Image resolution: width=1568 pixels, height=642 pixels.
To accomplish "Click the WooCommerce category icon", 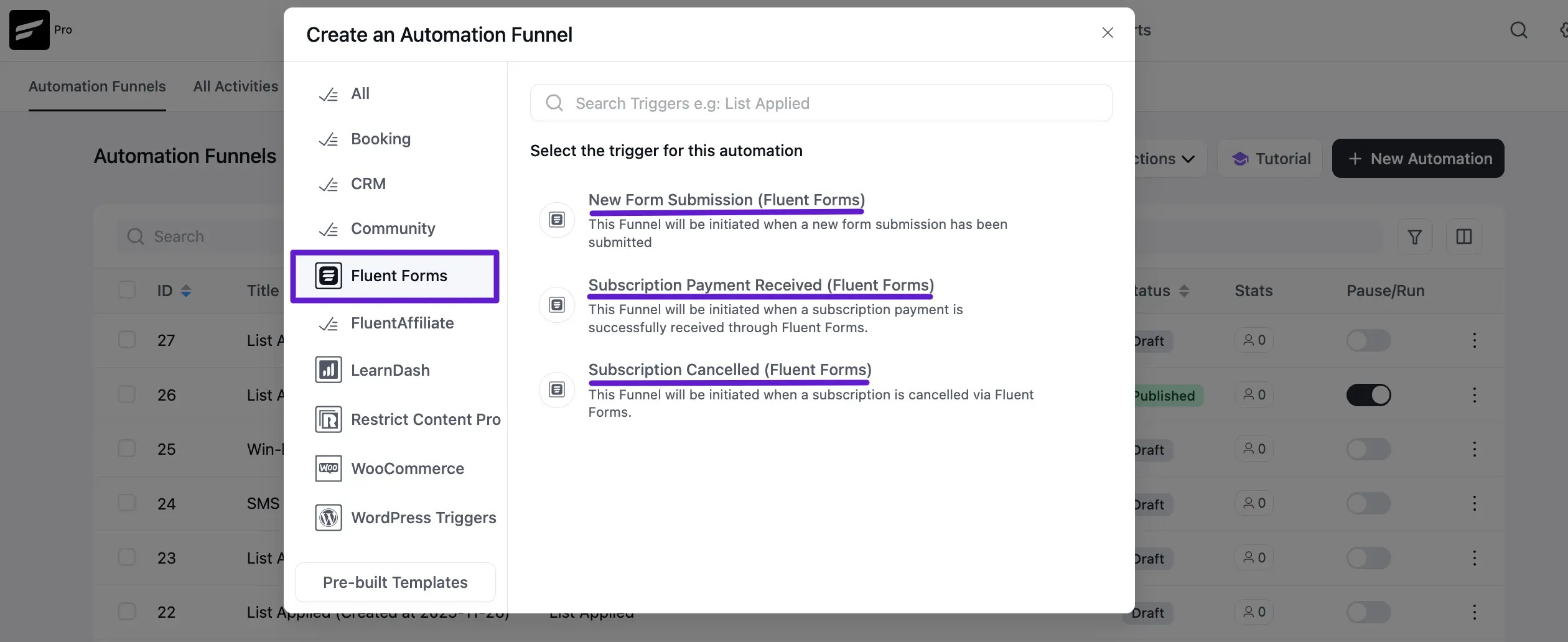I will (x=329, y=468).
